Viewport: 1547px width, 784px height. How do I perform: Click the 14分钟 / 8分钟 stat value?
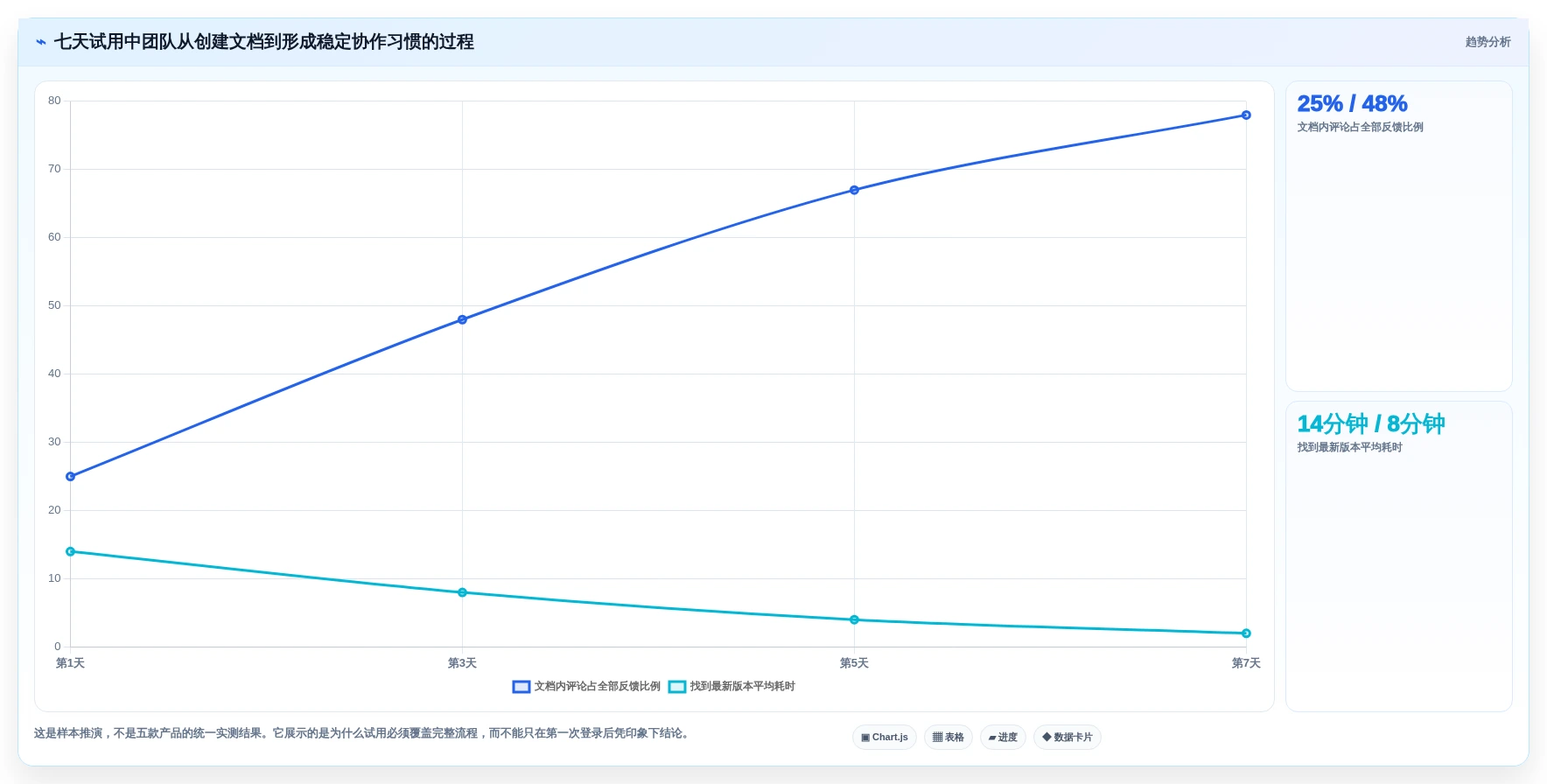click(1370, 424)
